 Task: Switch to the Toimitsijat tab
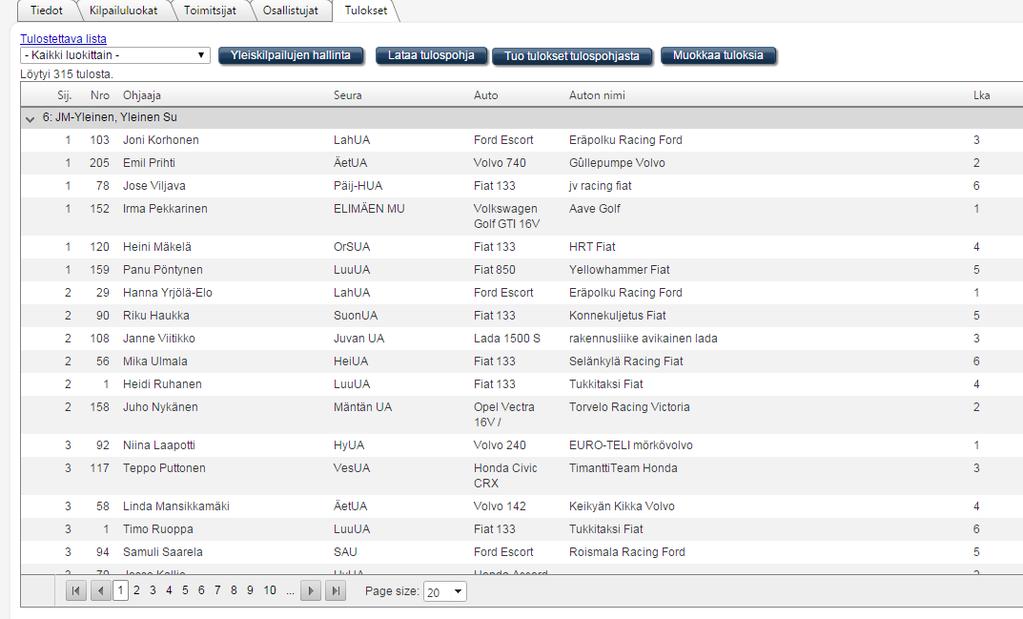click(209, 10)
